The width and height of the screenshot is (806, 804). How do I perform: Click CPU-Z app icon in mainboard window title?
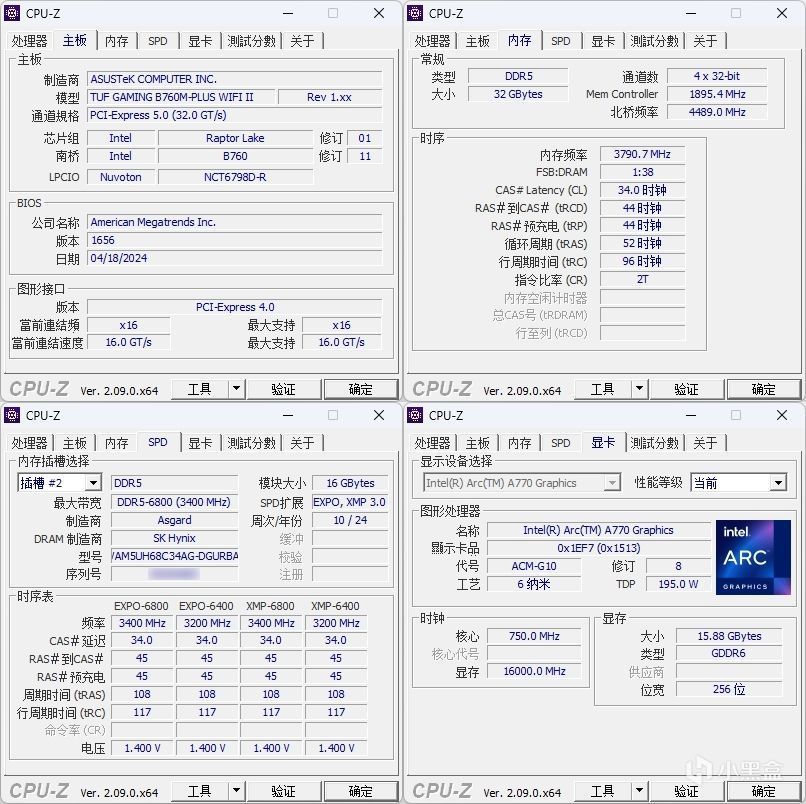pyautogui.click(x=12, y=13)
